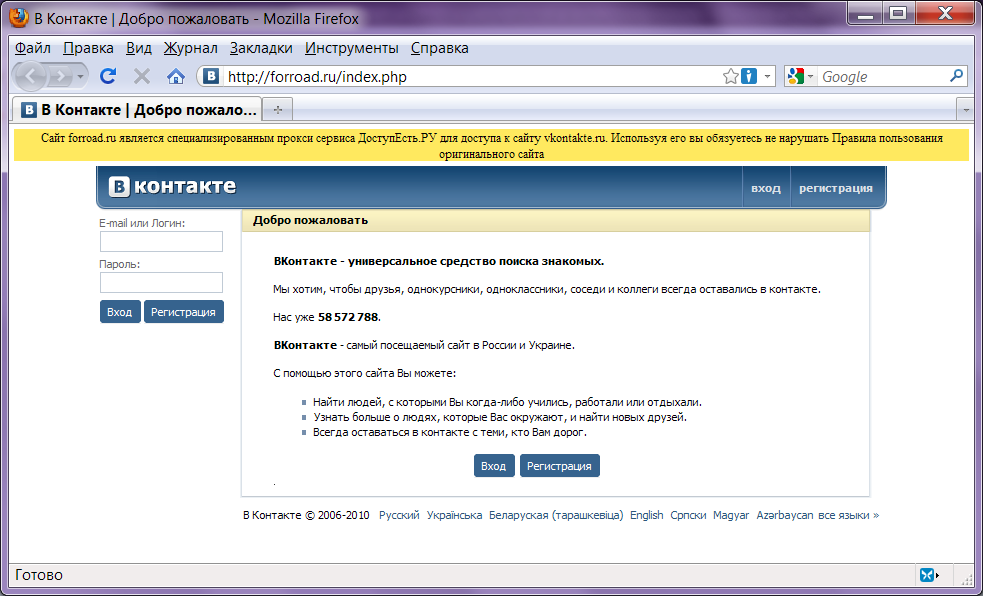This screenshot has width=983, height=596.
Task: Click the yellow forroad.ru proxy notice
Action: (492, 145)
